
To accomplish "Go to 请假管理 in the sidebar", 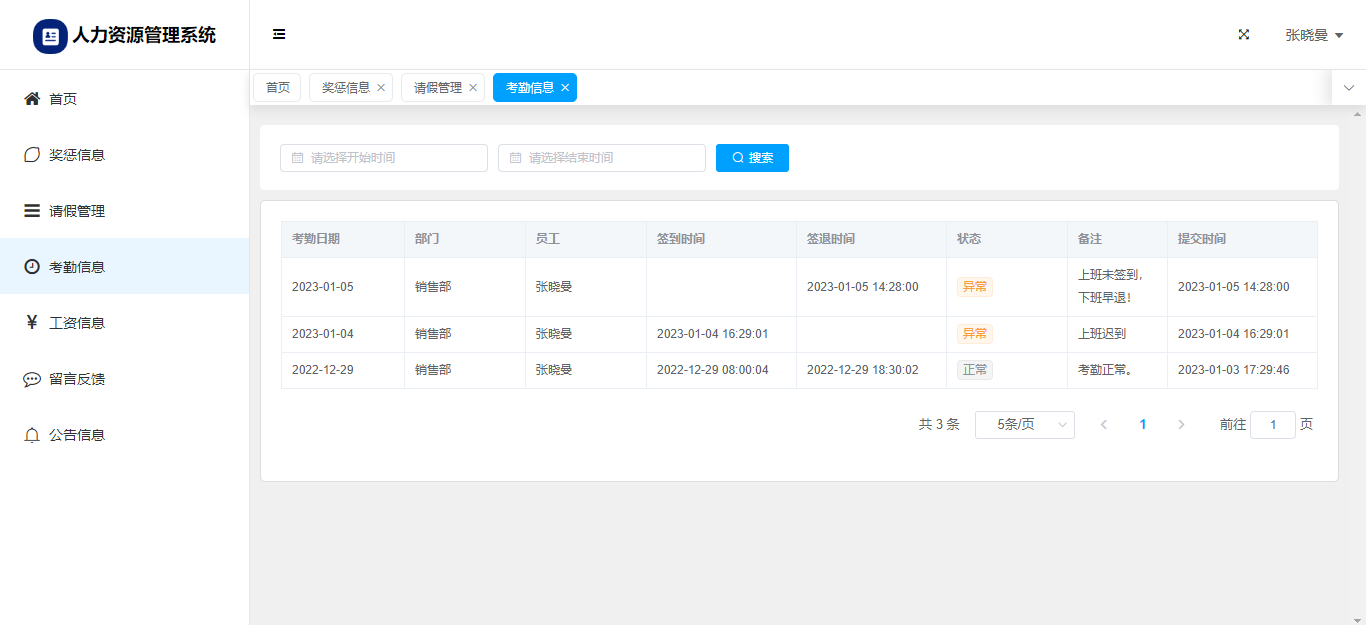I will tap(76, 211).
